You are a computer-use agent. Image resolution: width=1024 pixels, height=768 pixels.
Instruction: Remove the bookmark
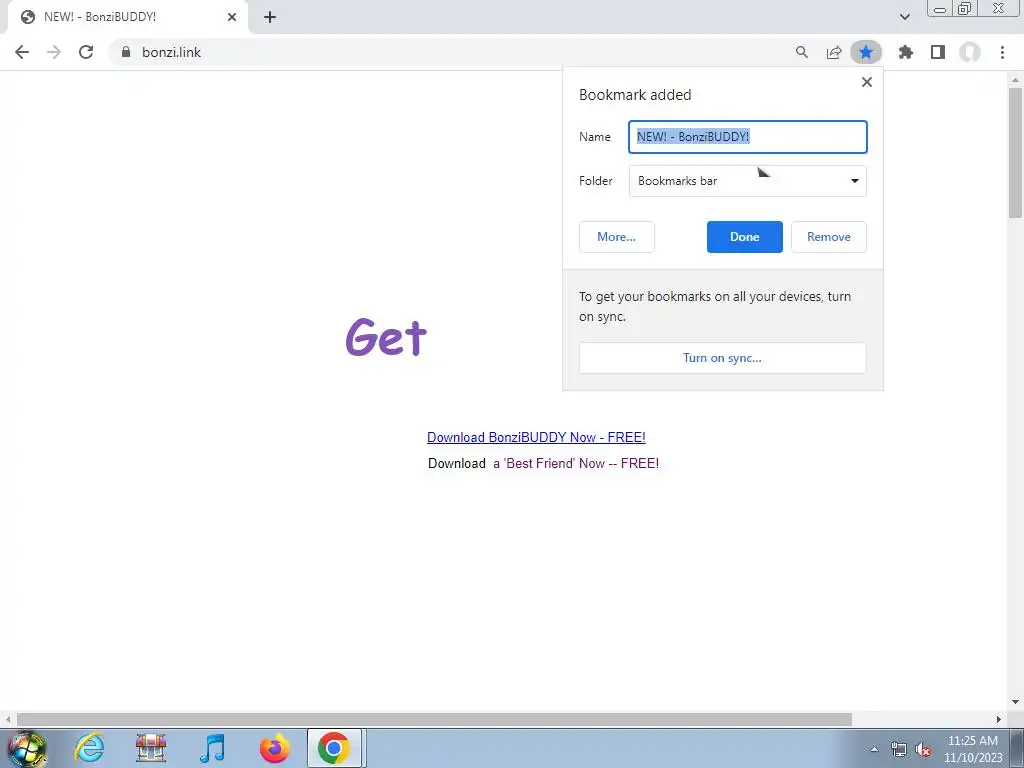[829, 237]
